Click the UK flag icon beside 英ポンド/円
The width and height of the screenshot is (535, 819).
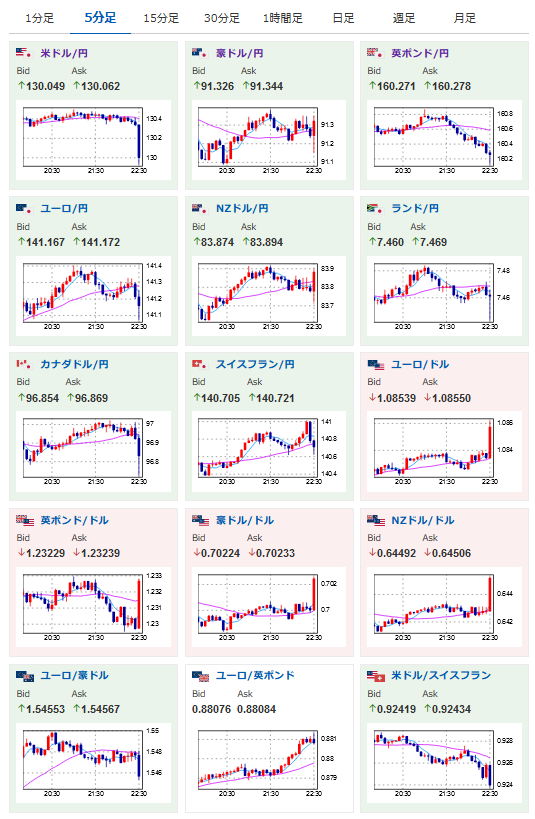click(375, 53)
